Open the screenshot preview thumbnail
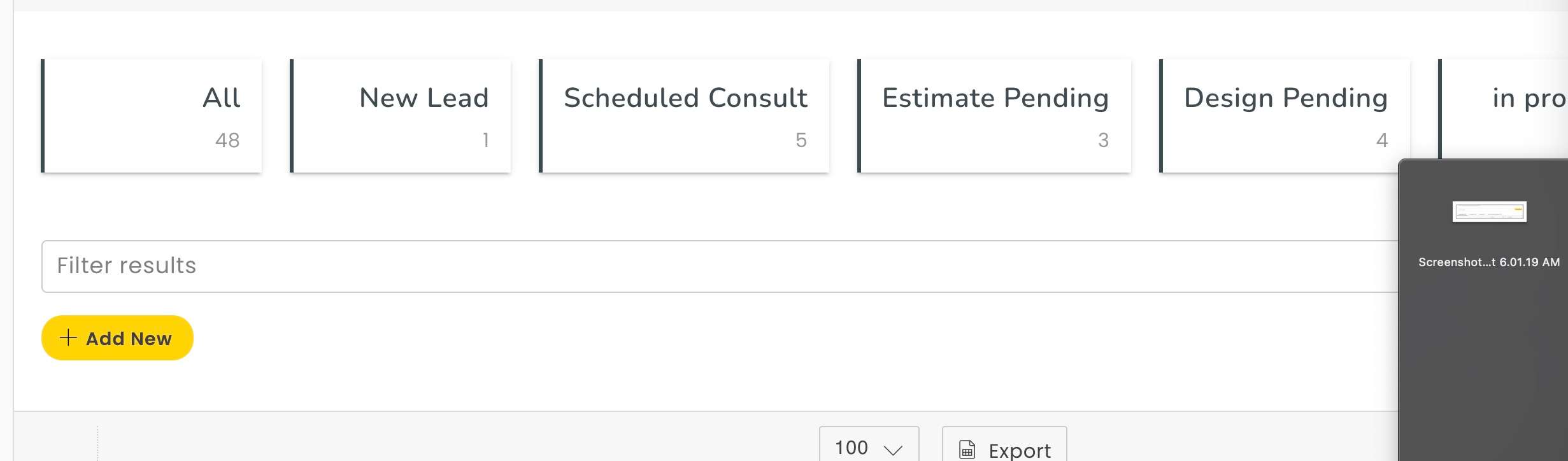The image size is (1568, 461). click(x=1489, y=211)
